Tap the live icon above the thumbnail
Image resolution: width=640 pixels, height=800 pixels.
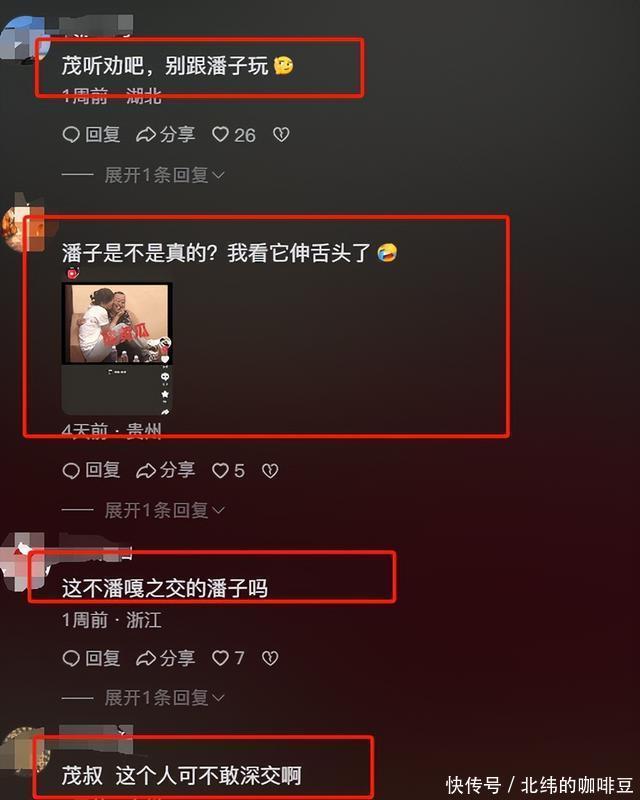[x=72, y=273]
